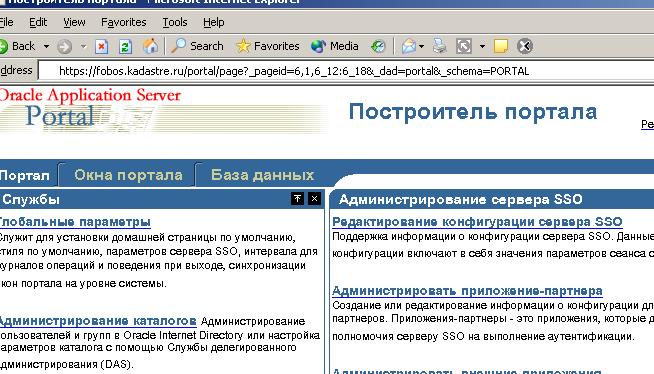This screenshot has height=374, width=654.
Task: Open the Глобальные параметры link
Action: tap(75, 222)
